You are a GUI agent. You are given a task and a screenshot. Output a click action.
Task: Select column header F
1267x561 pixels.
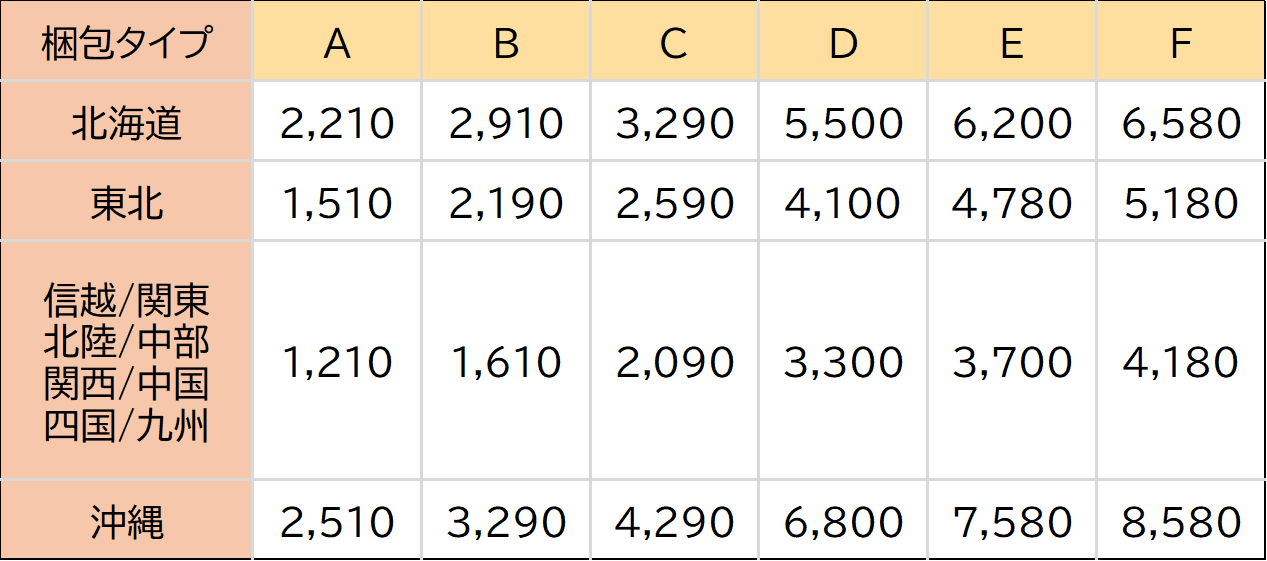point(1180,43)
